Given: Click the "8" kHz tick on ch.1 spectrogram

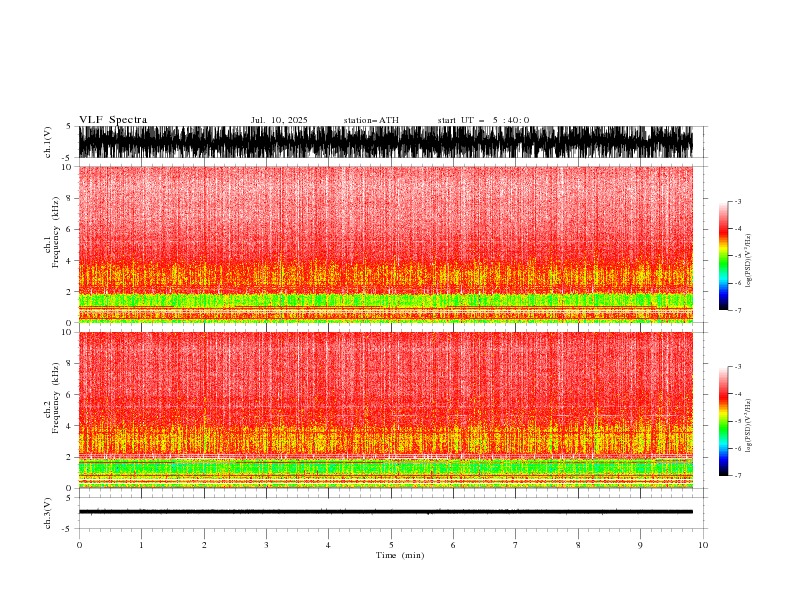Looking at the screenshot, I should point(70,198).
